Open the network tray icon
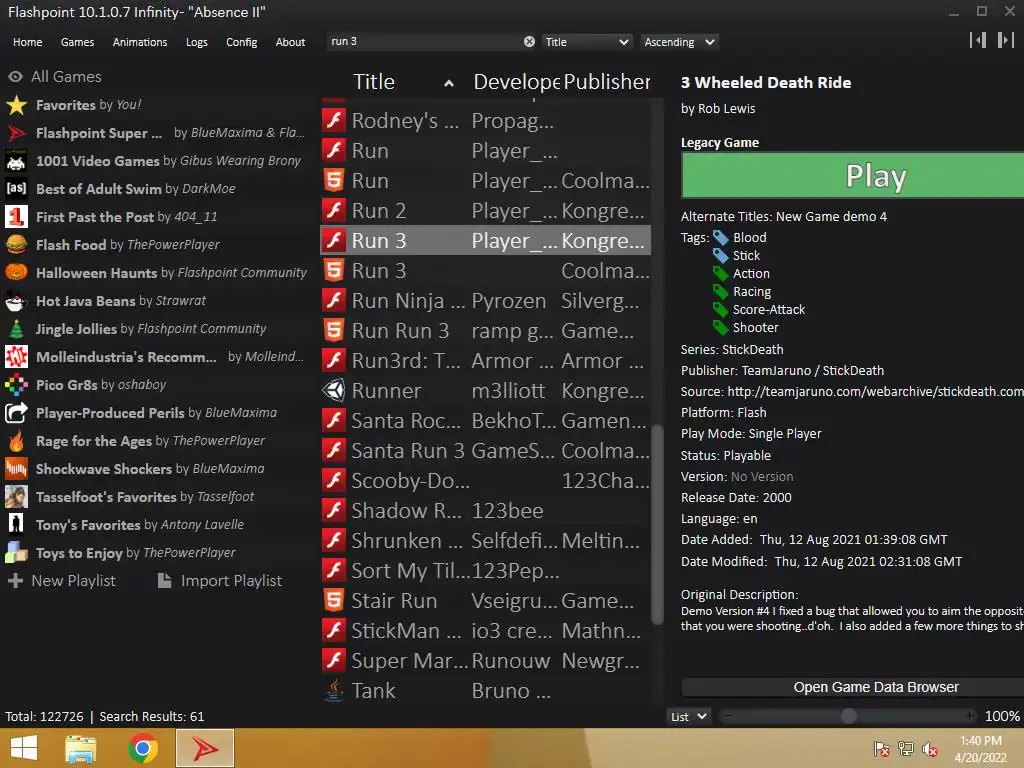 pos(906,749)
